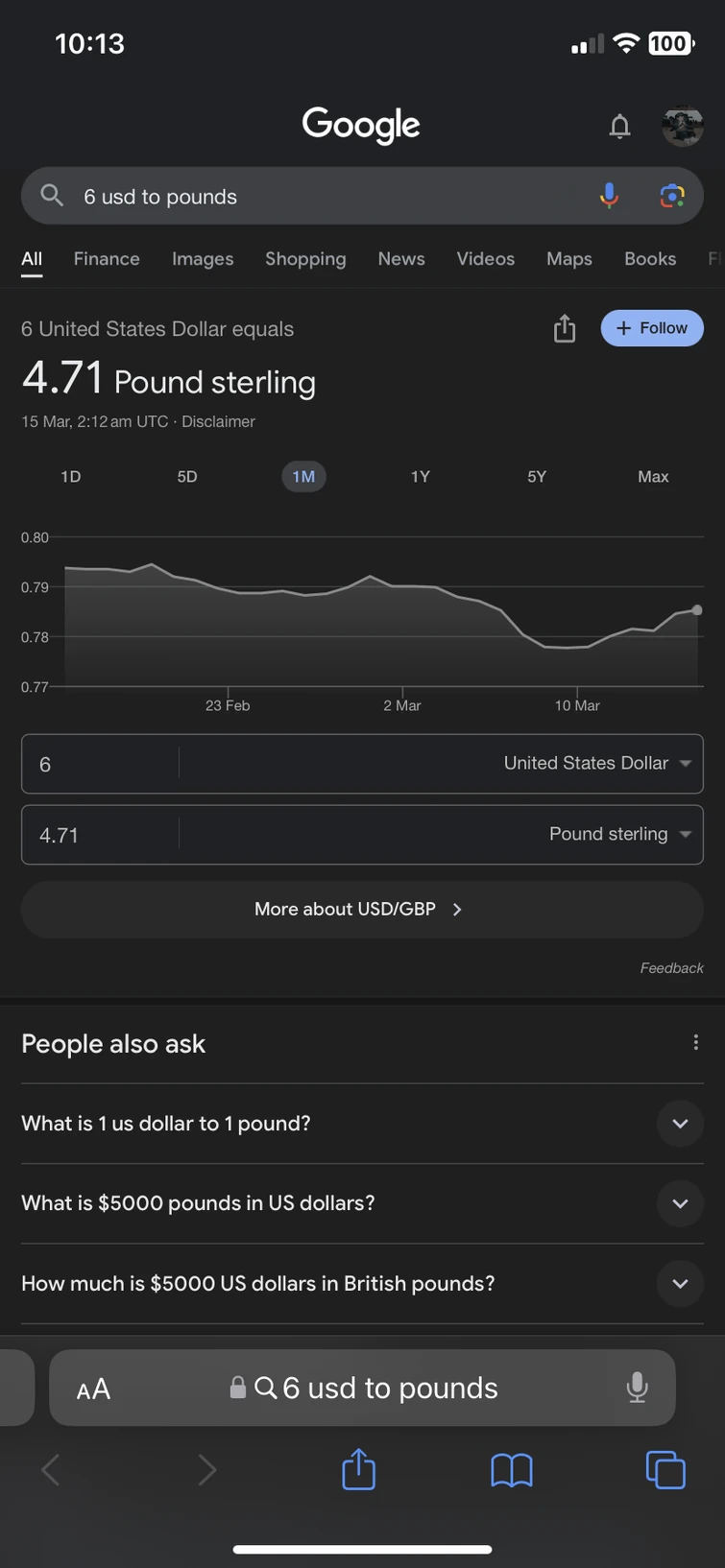The width and height of the screenshot is (725, 1568).
Task: Tap the Google voice search microphone
Action: pyautogui.click(x=609, y=196)
